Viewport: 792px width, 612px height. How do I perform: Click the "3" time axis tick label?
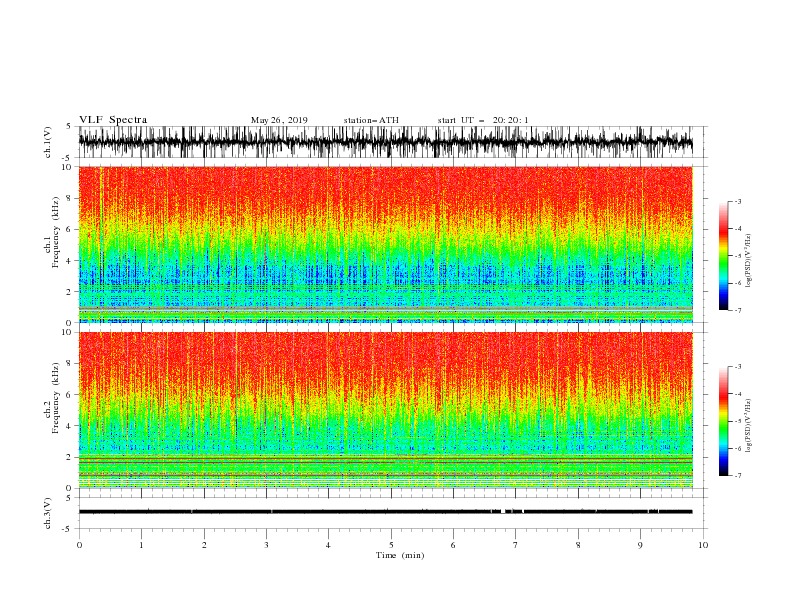click(x=266, y=545)
